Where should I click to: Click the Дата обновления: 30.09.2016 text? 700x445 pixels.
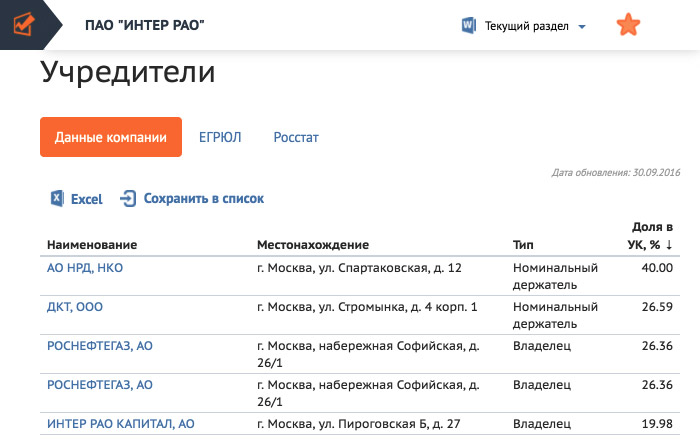616,173
